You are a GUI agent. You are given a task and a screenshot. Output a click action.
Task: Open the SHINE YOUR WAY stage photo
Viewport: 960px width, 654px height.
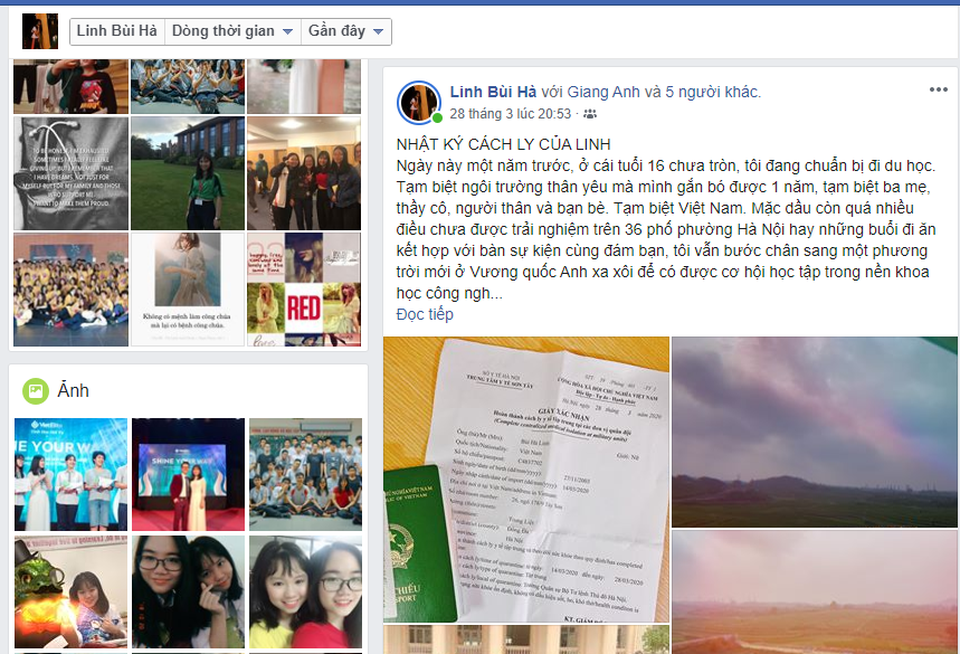coord(189,473)
